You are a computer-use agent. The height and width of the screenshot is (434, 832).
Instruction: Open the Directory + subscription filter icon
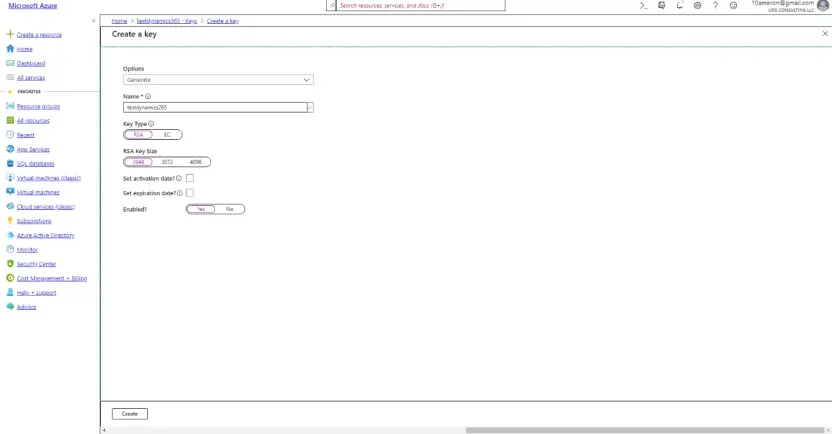661,5
